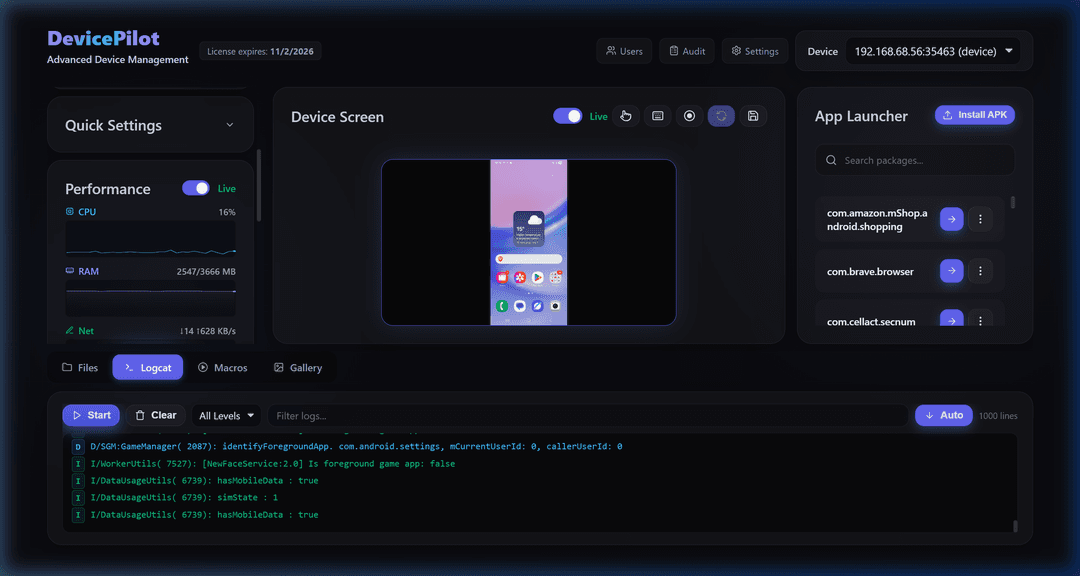Viewport: 1080px width, 576px height.
Task: Focus the Filter logs input
Action: (x=588, y=415)
